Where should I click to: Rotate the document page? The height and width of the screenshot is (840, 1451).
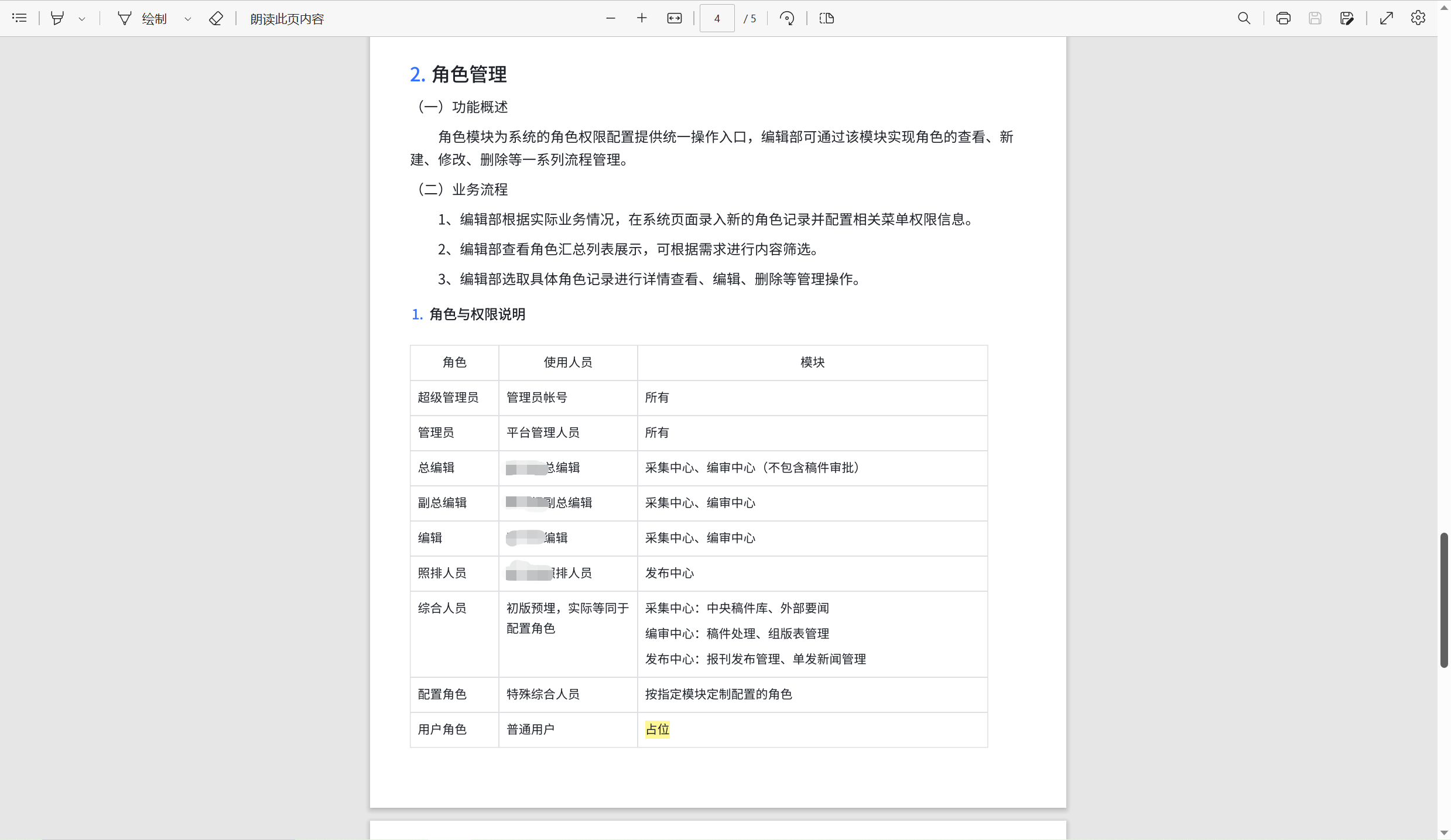click(x=787, y=18)
